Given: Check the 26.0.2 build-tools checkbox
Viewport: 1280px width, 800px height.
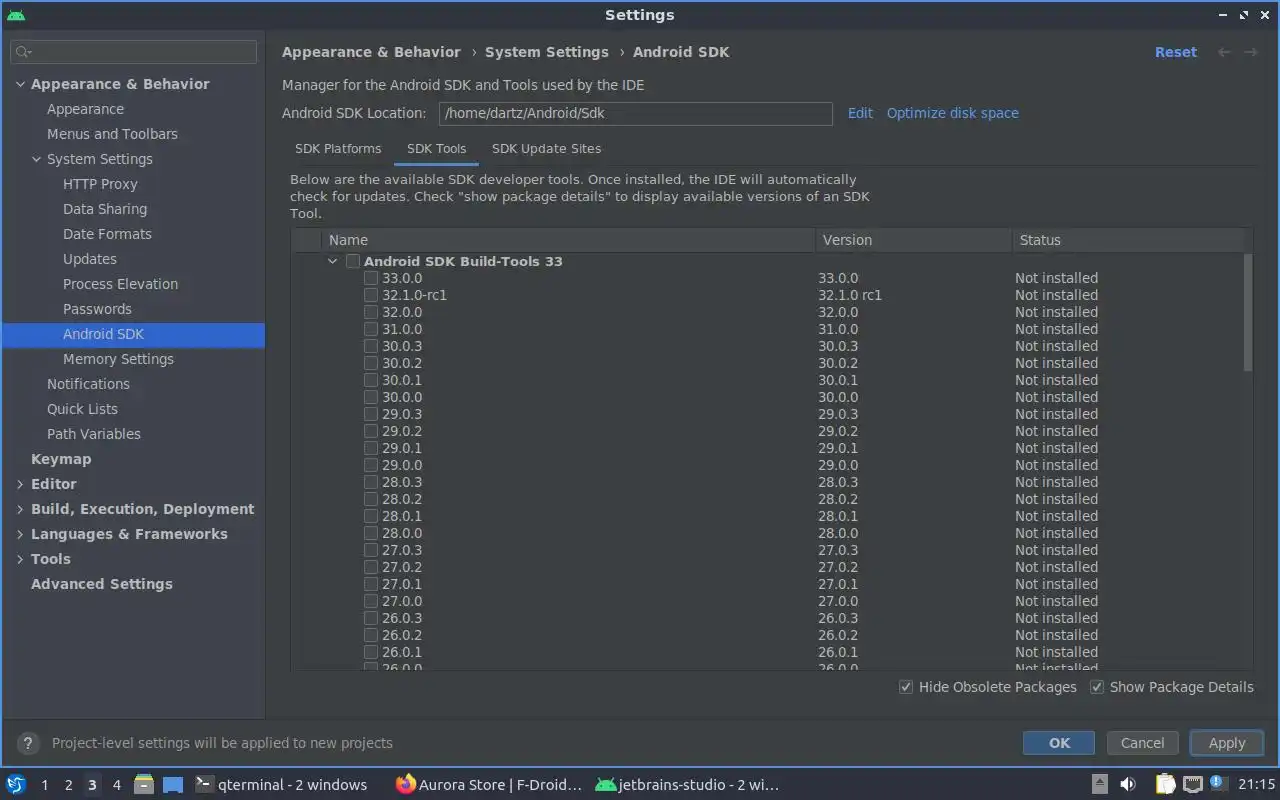Looking at the screenshot, I should [x=371, y=635].
